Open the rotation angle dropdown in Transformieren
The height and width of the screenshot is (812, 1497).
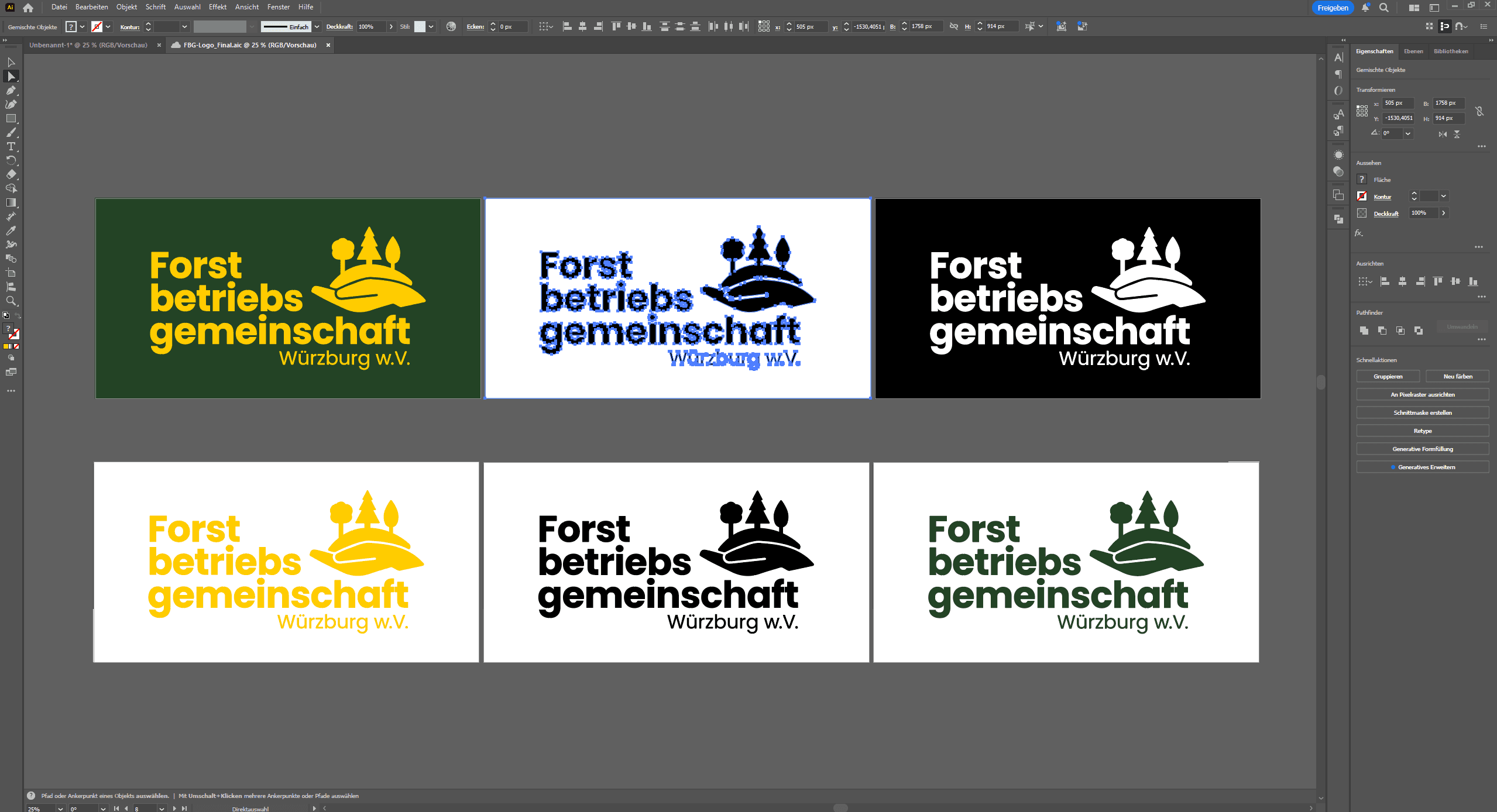1408,133
